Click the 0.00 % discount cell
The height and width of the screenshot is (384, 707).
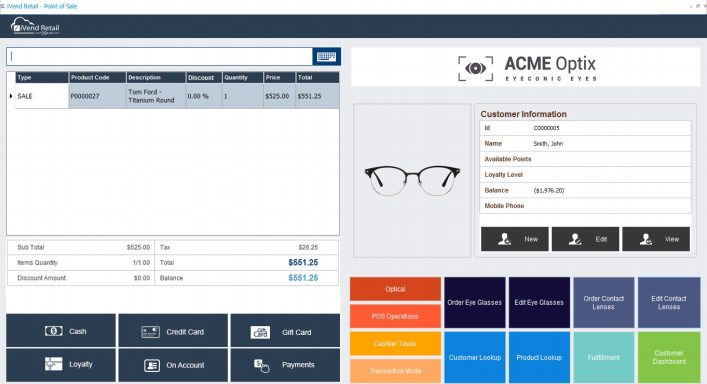(x=204, y=96)
